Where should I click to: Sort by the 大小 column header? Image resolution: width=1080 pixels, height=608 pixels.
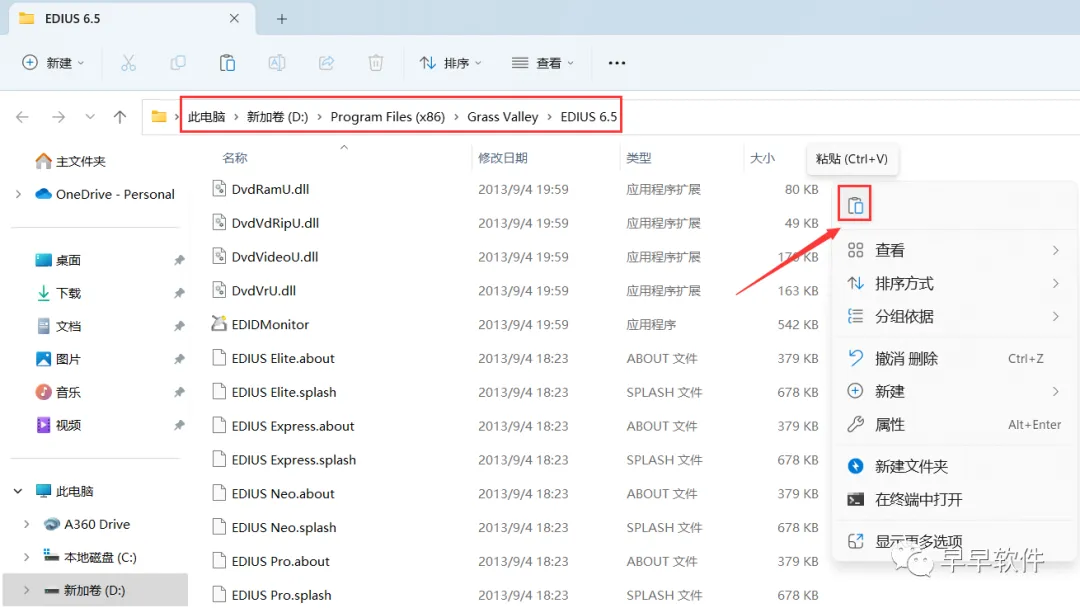click(x=762, y=158)
